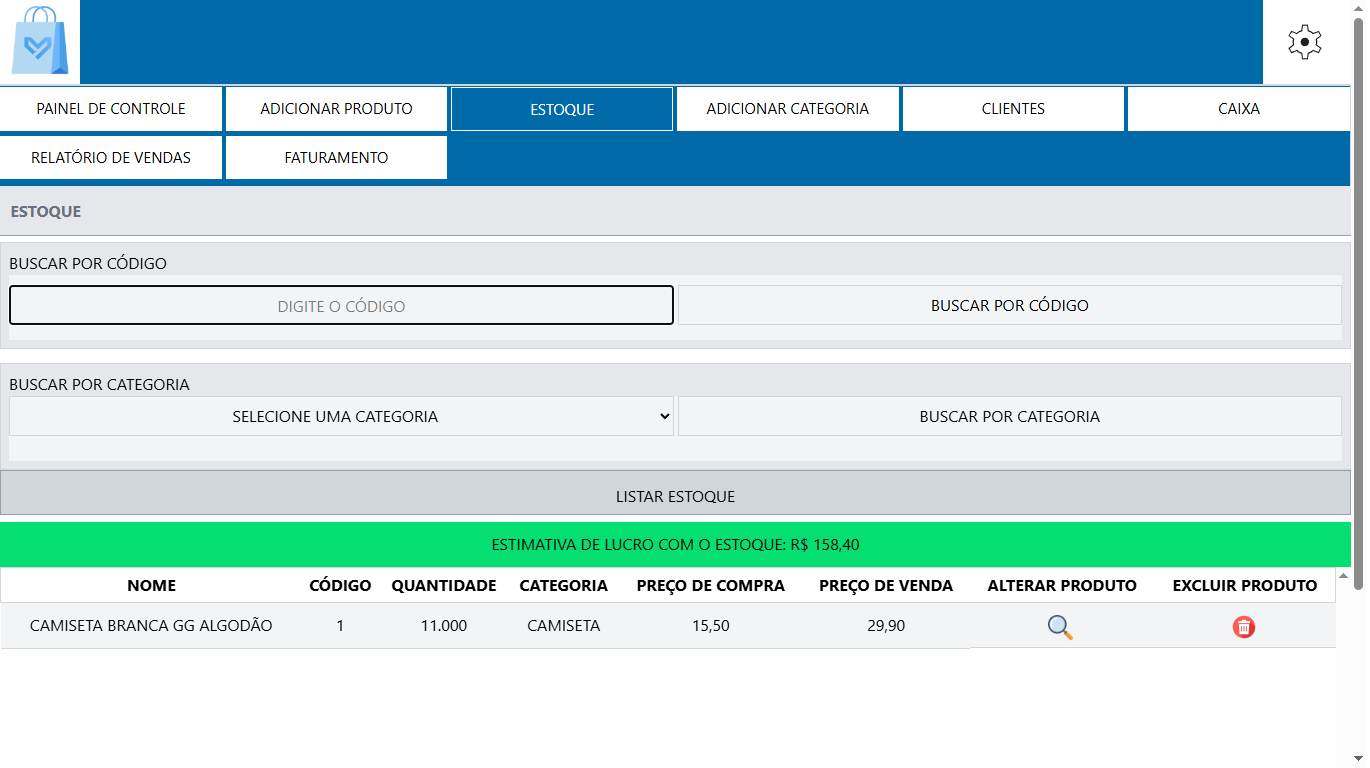View Relatório de Vendas tab

pos(111,158)
